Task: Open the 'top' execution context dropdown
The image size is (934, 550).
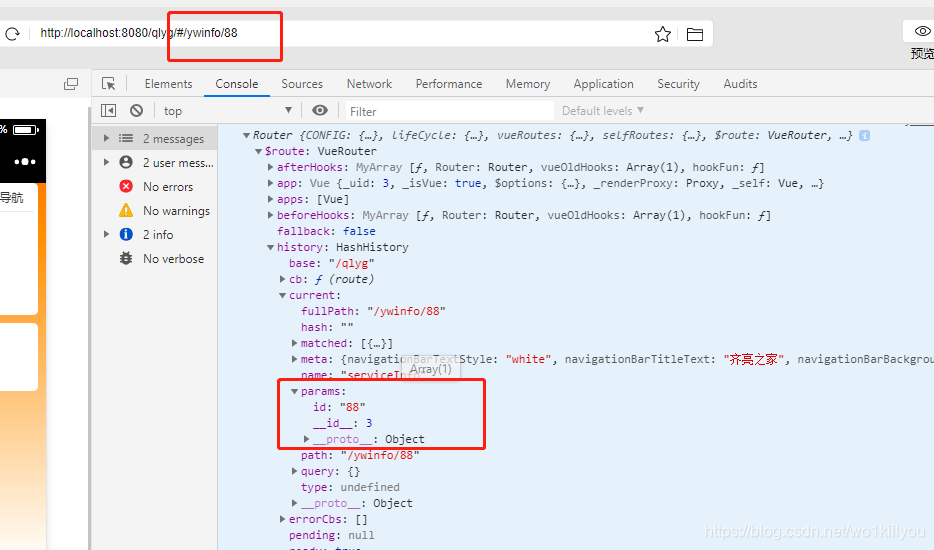Action: click(226, 110)
